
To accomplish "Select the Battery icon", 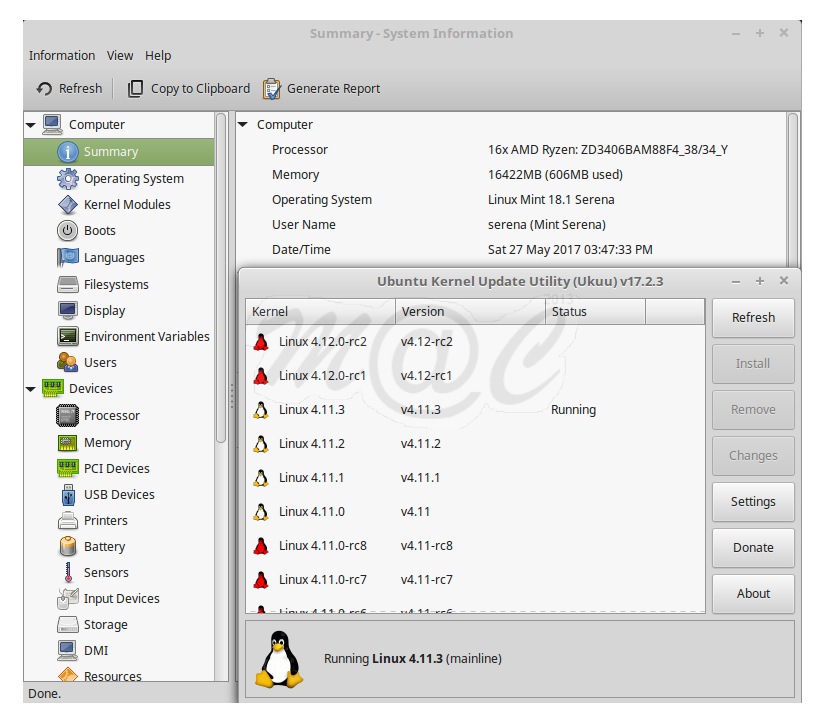I will (x=68, y=546).
